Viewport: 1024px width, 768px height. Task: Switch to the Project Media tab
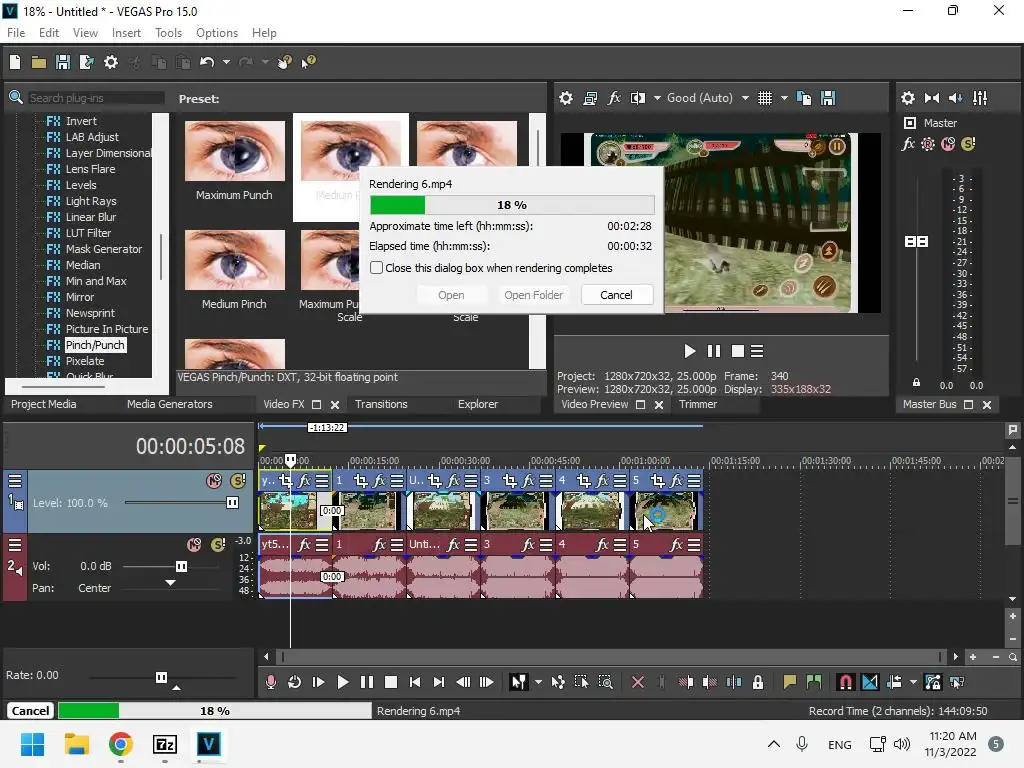44,404
